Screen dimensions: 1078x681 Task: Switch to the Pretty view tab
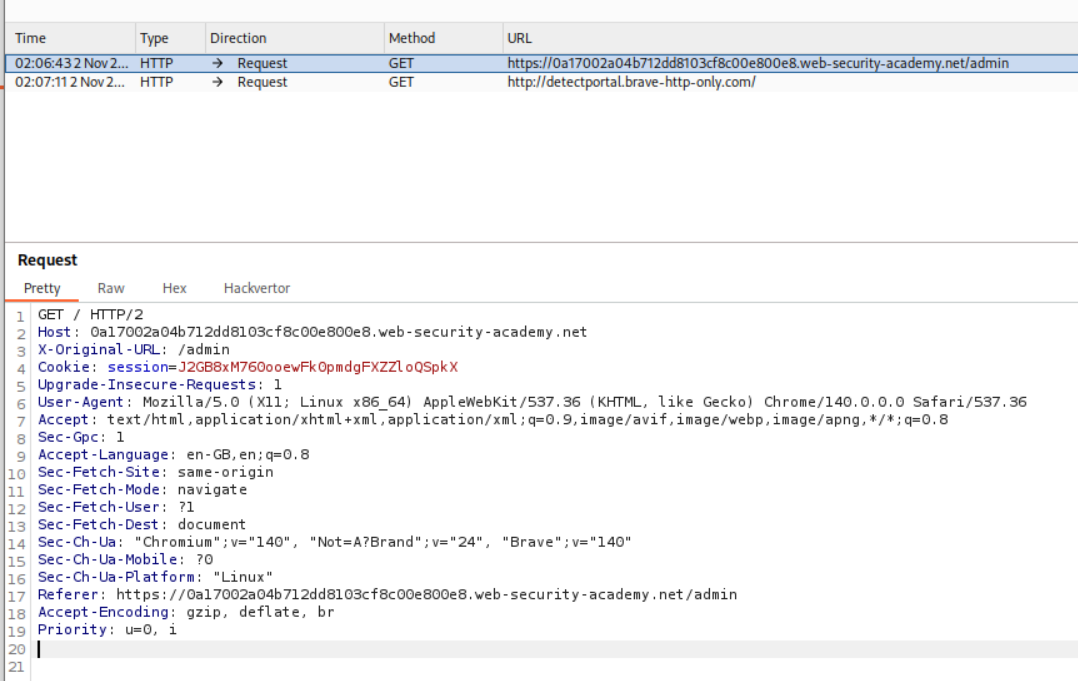[42, 288]
